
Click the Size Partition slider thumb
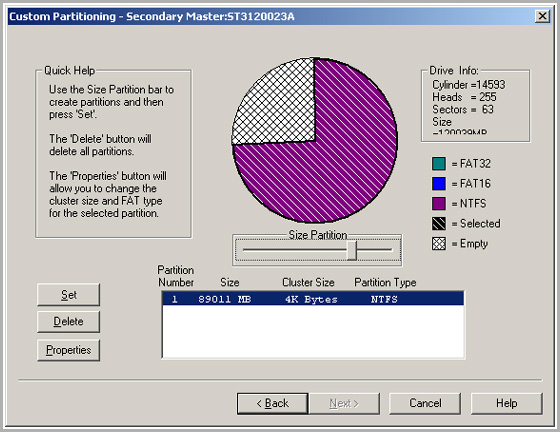[x=352, y=250]
